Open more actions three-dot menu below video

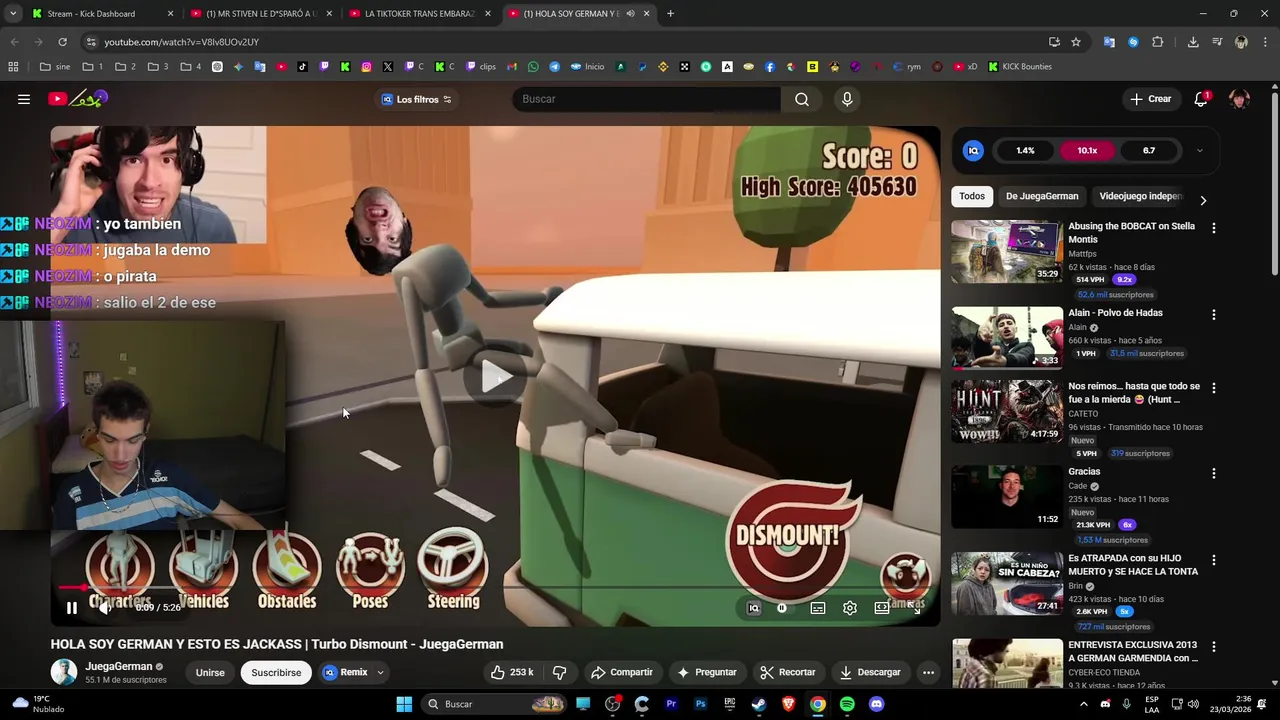tap(928, 672)
